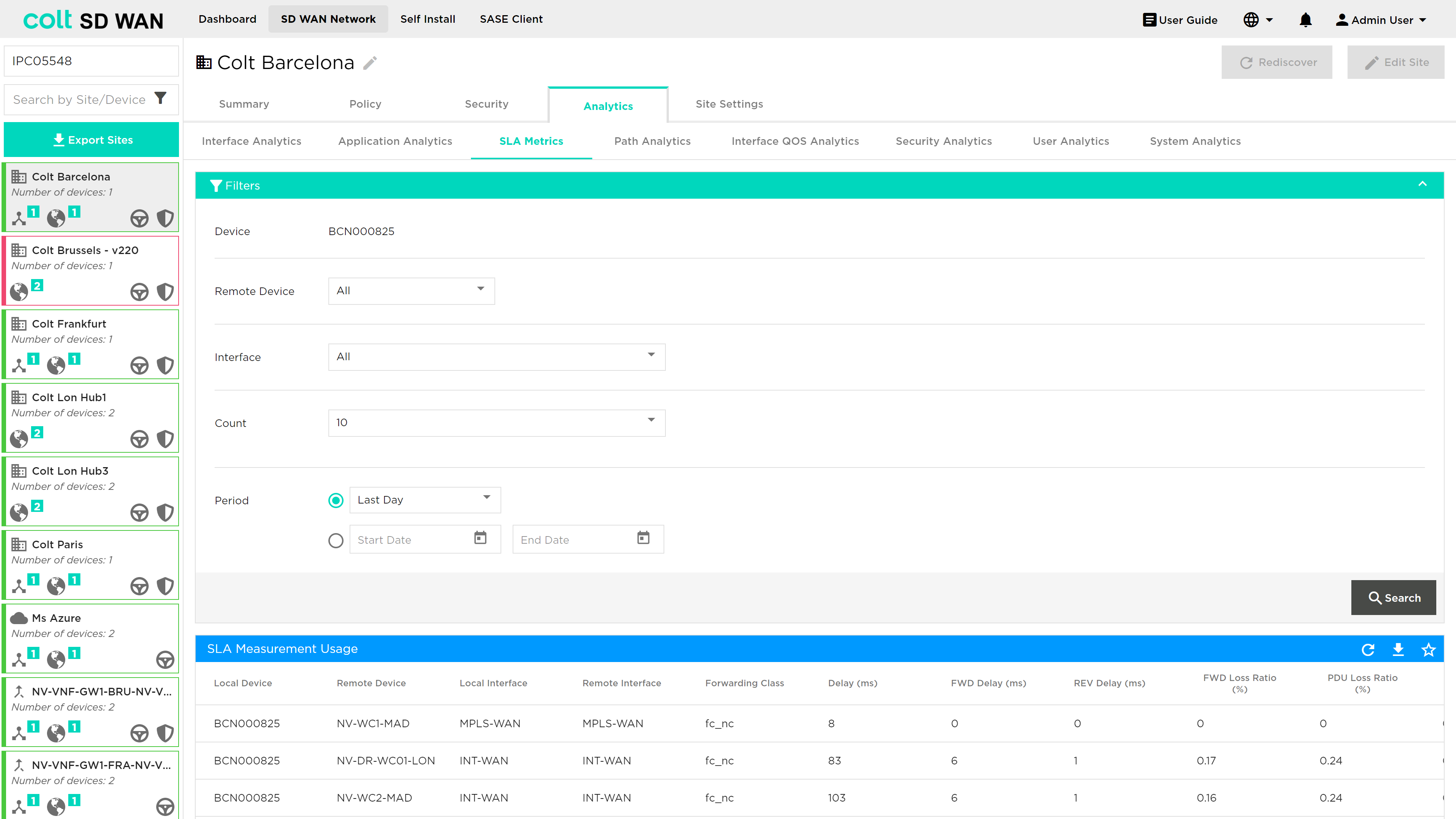Open the Security Analytics sub-tab

click(943, 141)
